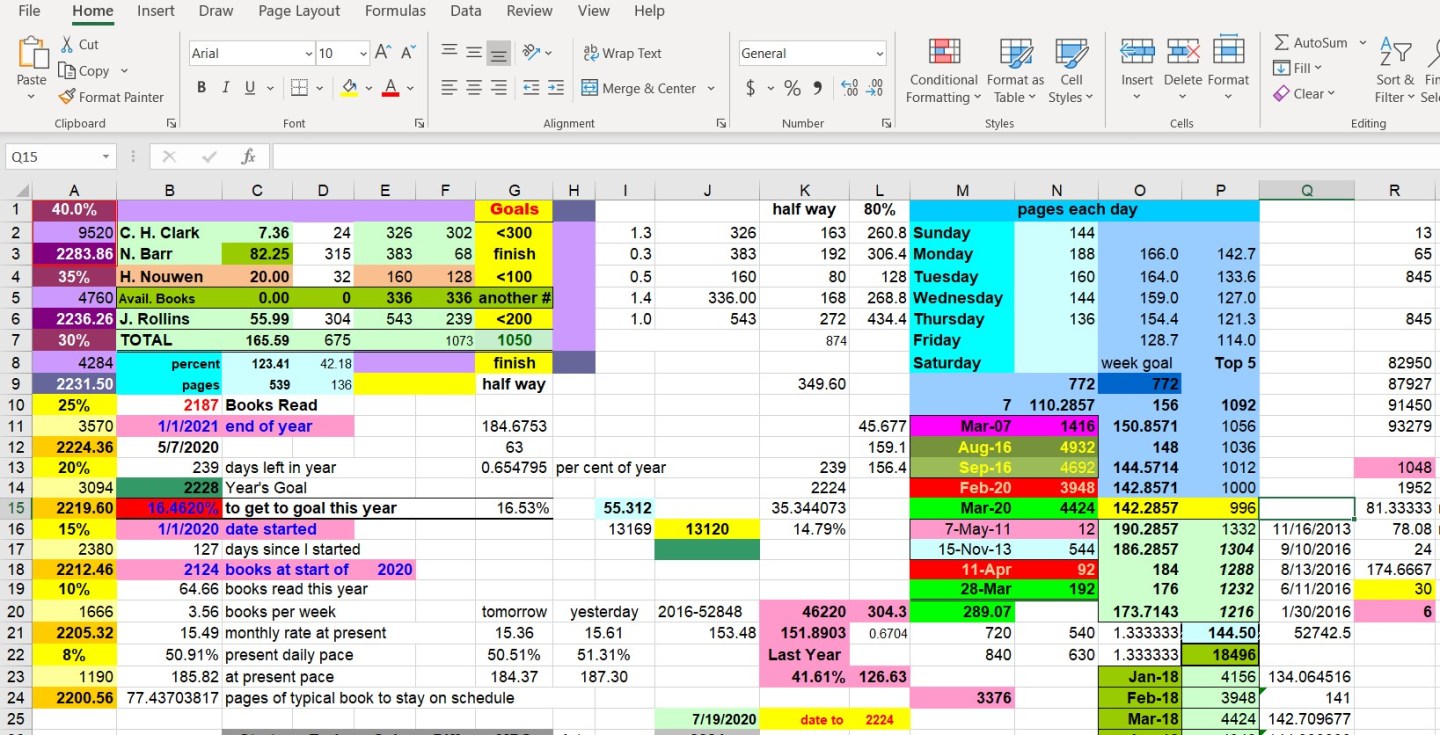
Task: Click Accounting Number Format dollar icon
Action: 751,88
